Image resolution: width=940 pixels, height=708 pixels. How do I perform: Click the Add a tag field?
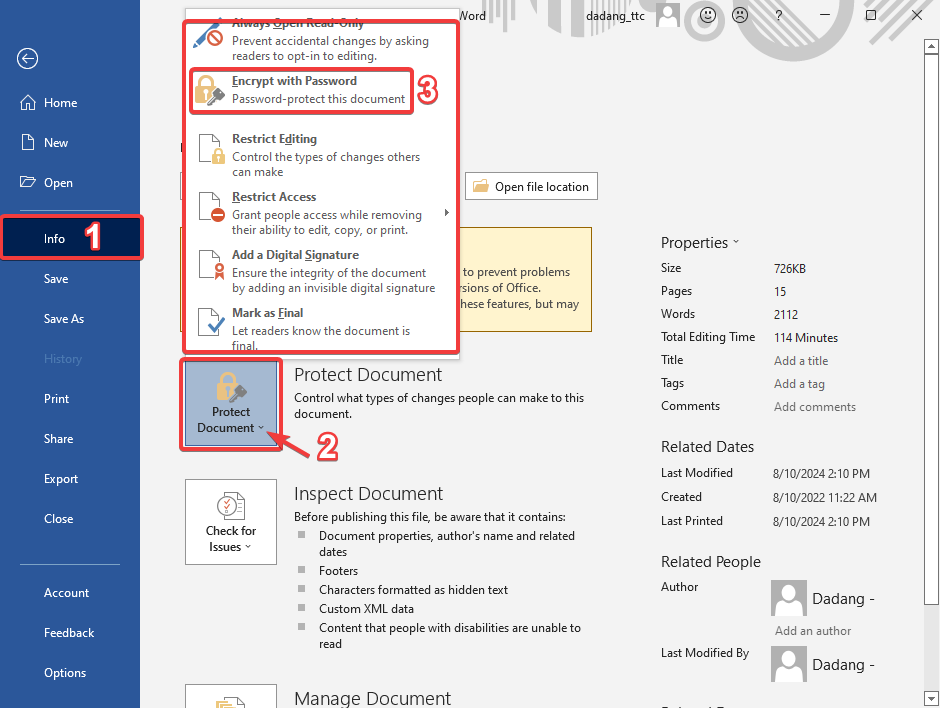(799, 384)
